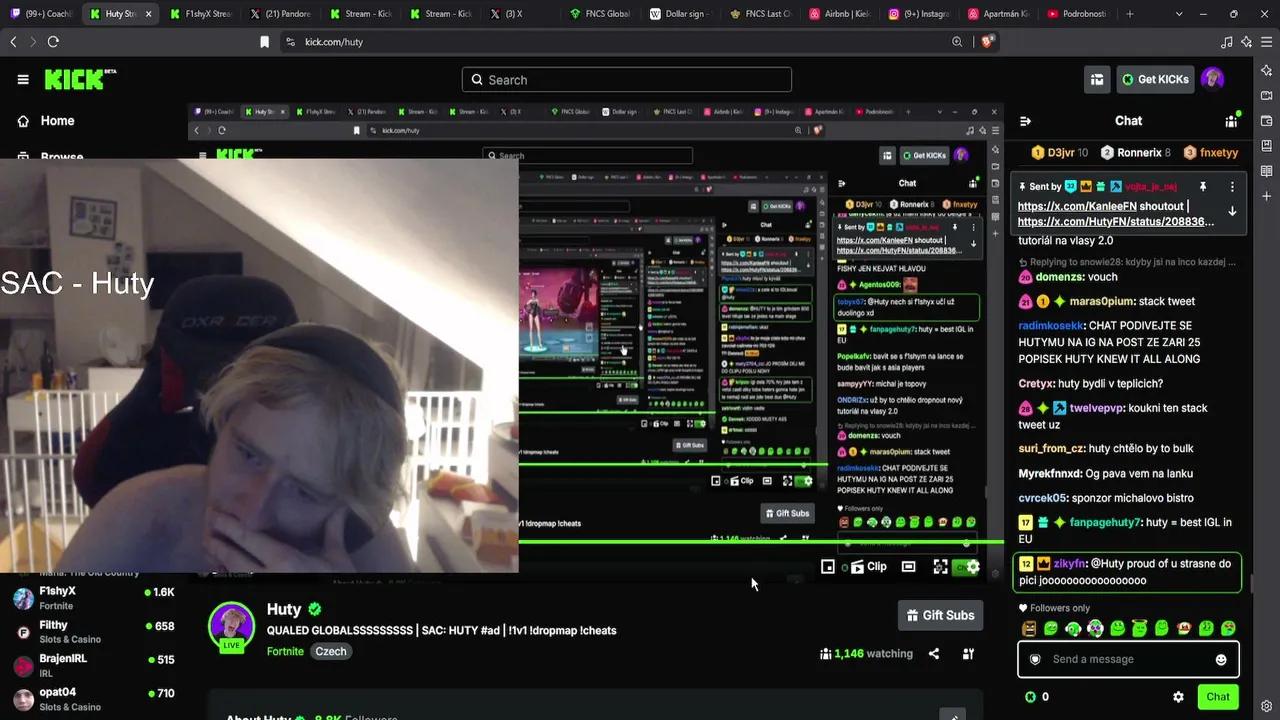Image resolution: width=1280 pixels, height=720 pixels.
Task: Go back with the browser back arrow
Action: pyautogui.click(x=13, y=42)
